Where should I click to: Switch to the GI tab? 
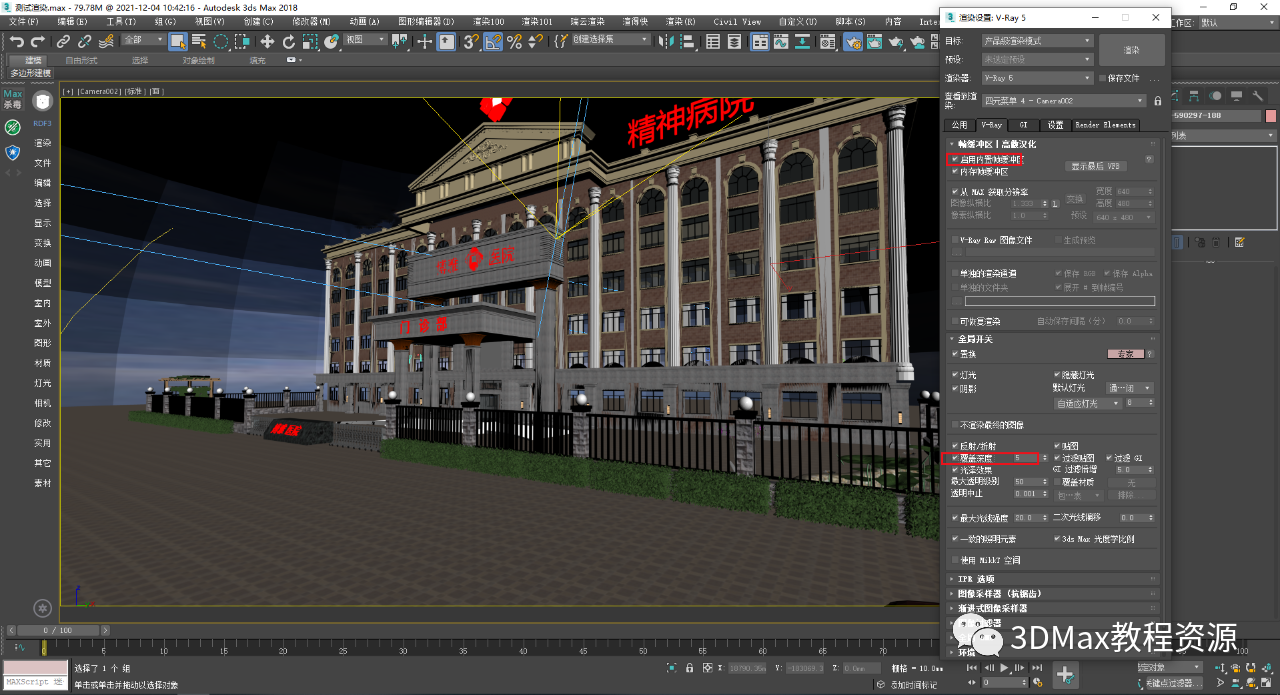click(x=1023, y=125)
